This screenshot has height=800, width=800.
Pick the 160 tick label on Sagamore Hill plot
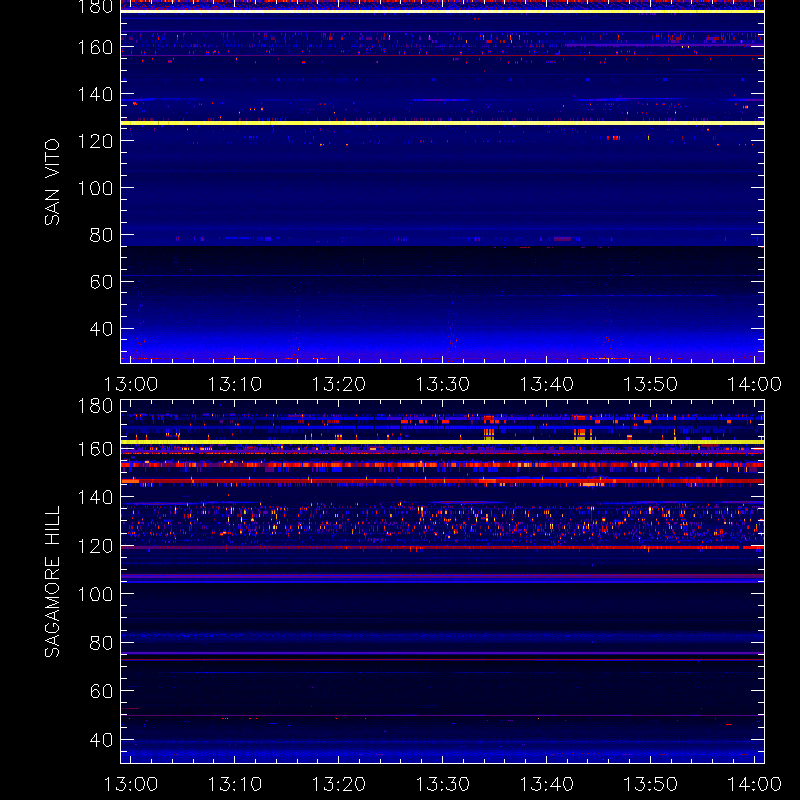95,449
